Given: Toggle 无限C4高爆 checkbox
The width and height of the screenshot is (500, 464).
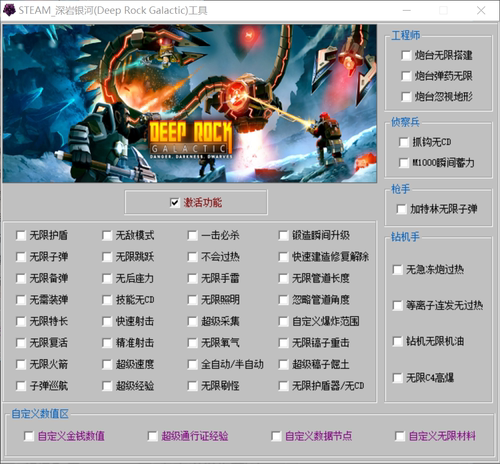Looking at the screenshot, I should [397, 378].
